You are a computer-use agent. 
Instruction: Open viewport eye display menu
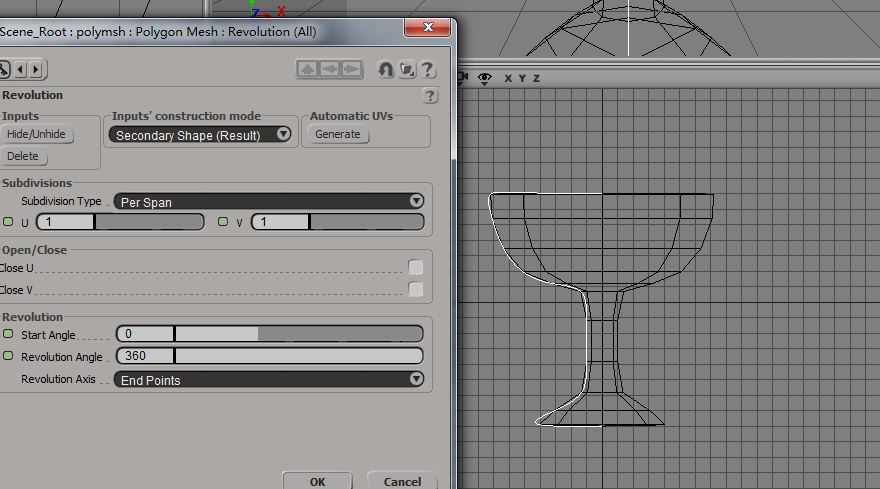(x=485, y=78)
